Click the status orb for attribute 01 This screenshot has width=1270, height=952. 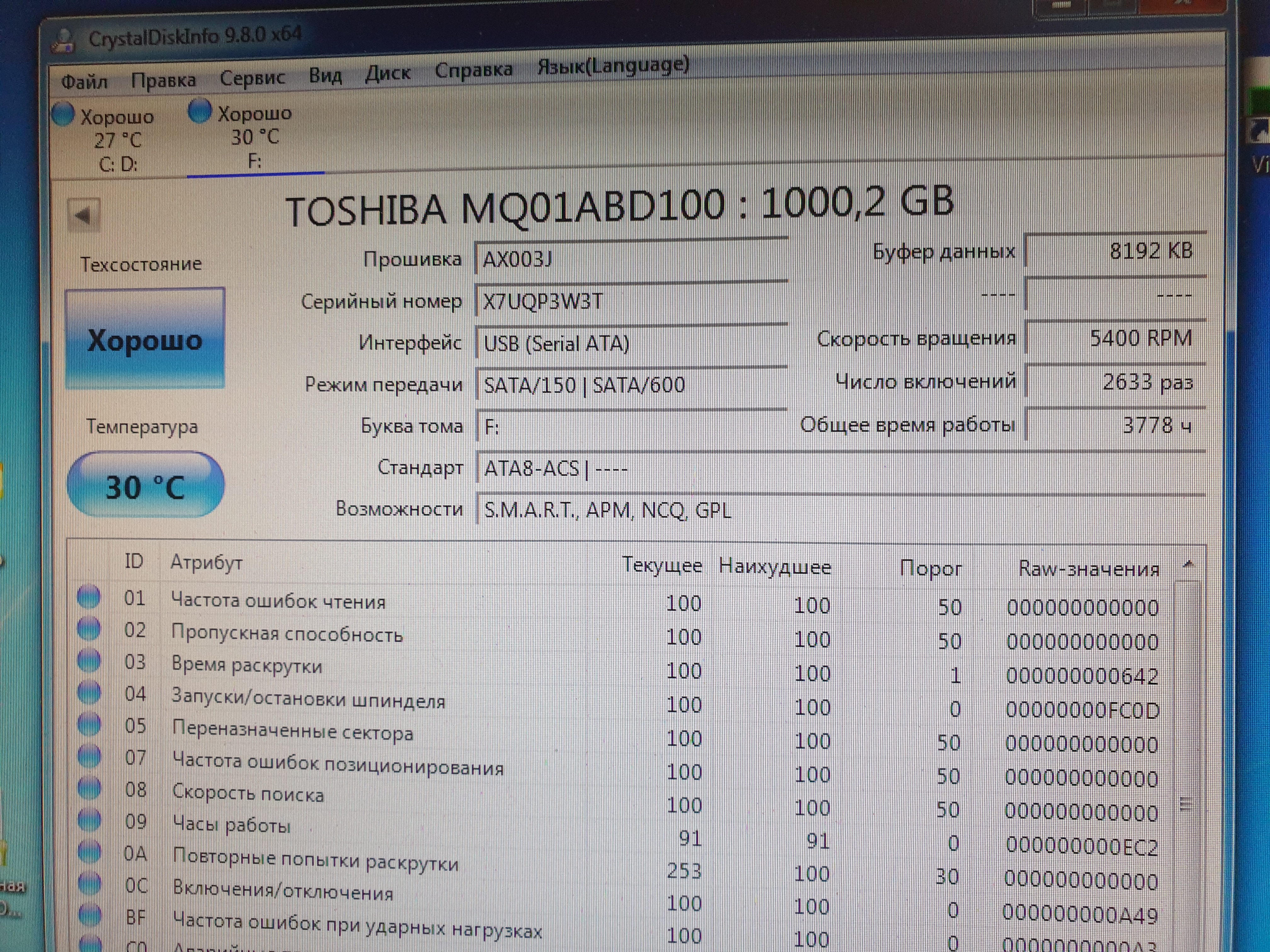(x=89, y=596)
